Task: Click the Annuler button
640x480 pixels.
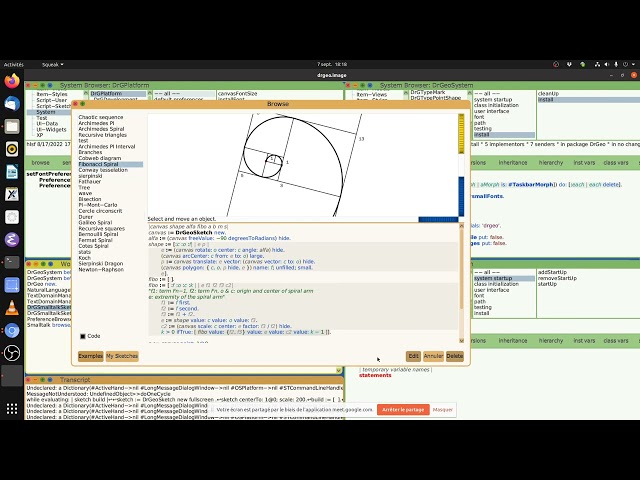Action: coord(433,356)
